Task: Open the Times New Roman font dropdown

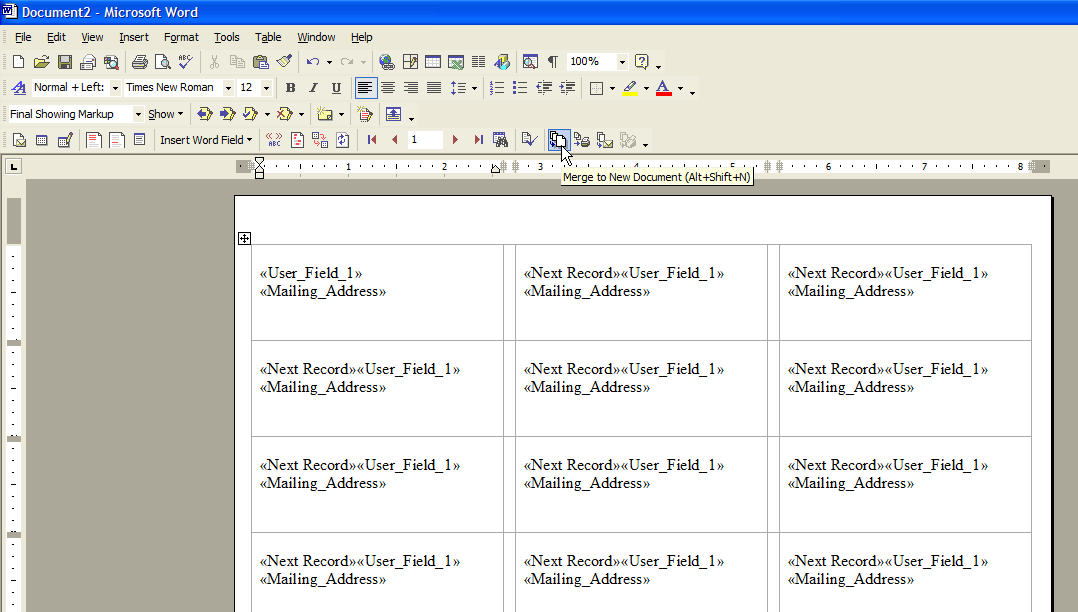Action: pyautogui.click(x=228, y=88)
